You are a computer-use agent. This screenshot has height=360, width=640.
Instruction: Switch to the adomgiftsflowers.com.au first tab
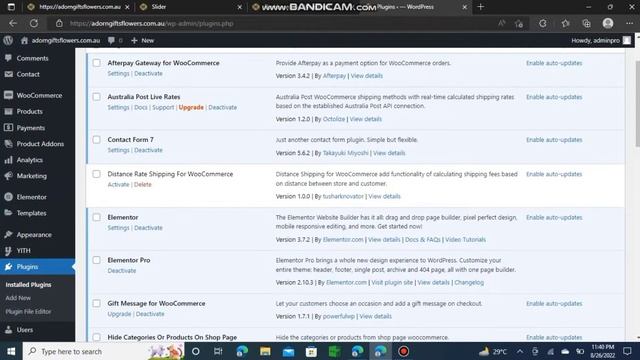click(x=78, y=7)
